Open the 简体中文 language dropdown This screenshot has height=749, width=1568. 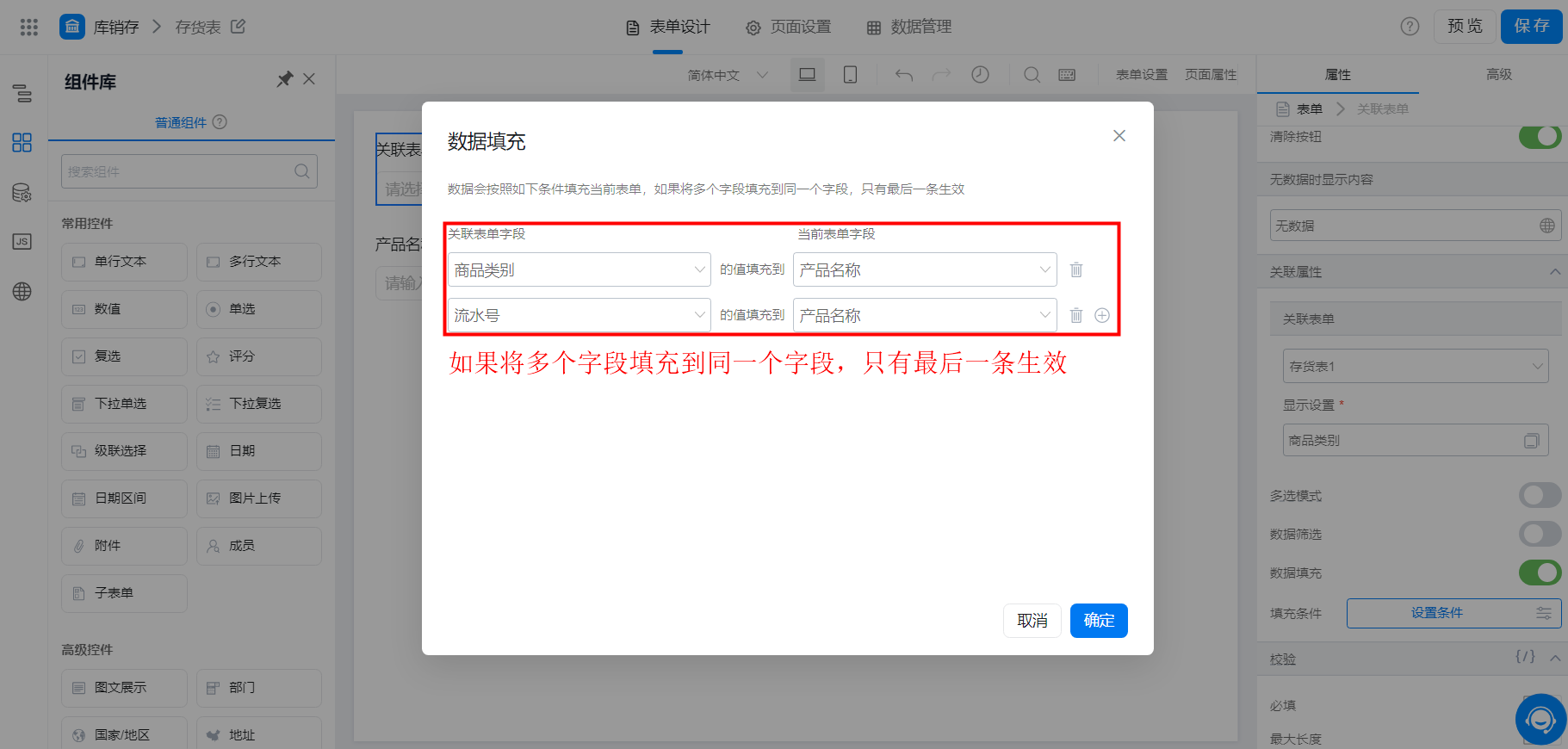click(x=727, y=75)
